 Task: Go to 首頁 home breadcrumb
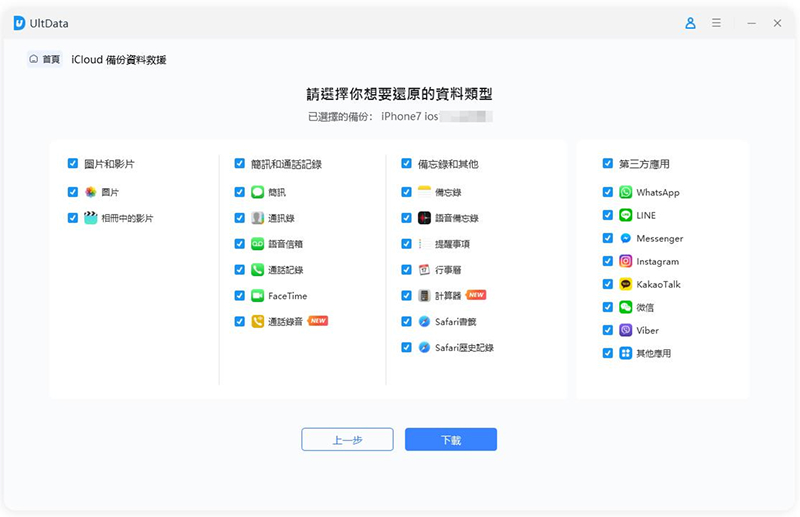pos(45,59)
